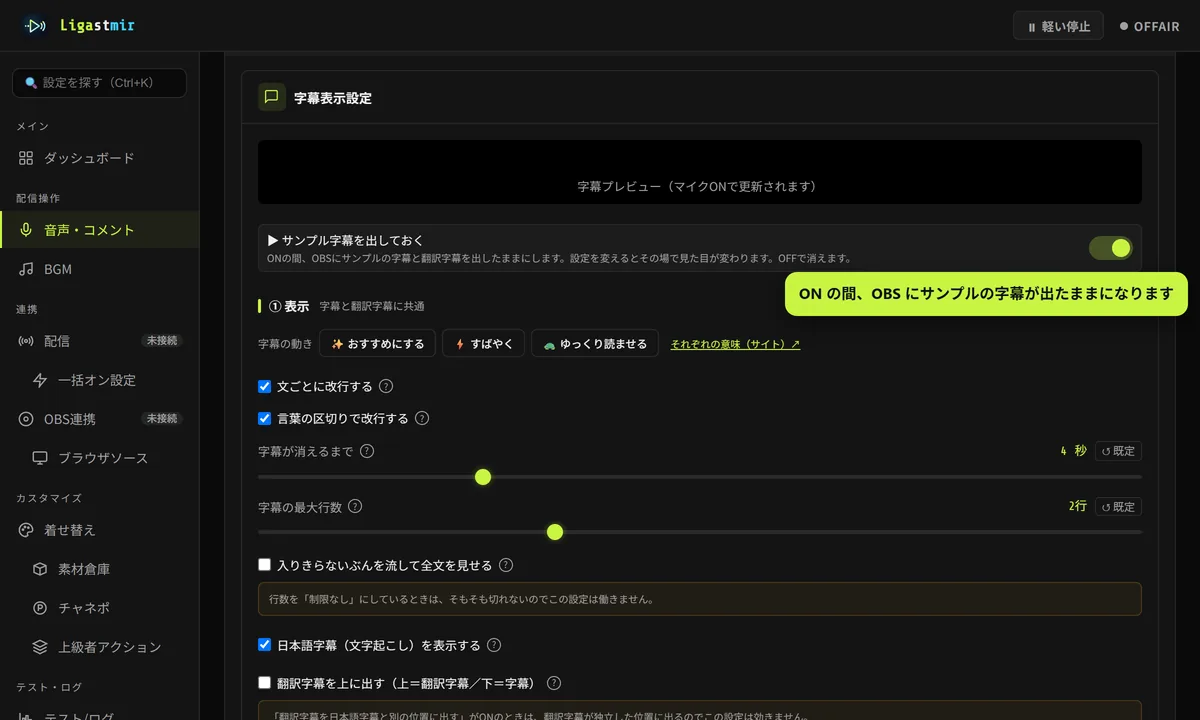1200x720 pixels.
Task: Enable 入りきらないぶんを流して全文を見せる checkbox
Action: (x=265, y=566)
